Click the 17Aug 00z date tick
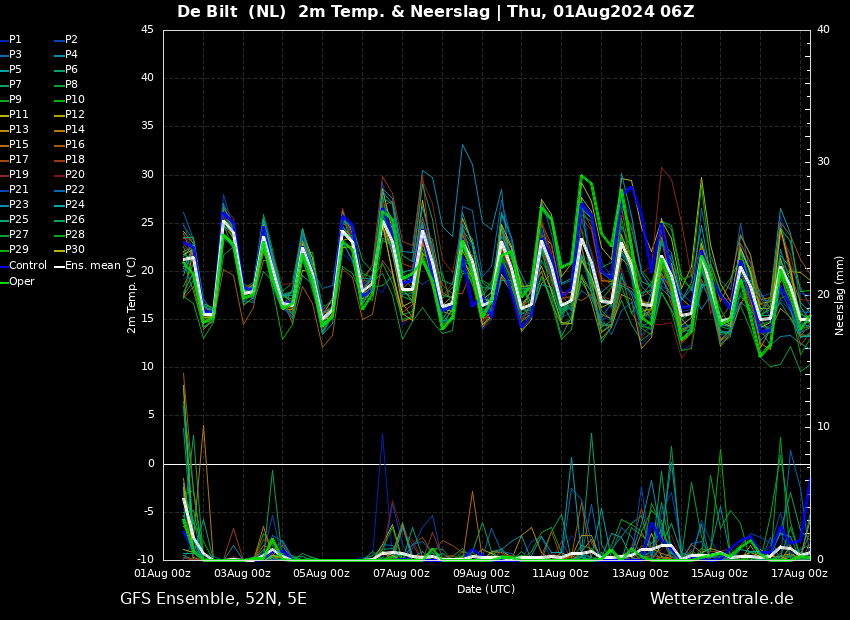 pyautogui.click(x=799, y=574)
